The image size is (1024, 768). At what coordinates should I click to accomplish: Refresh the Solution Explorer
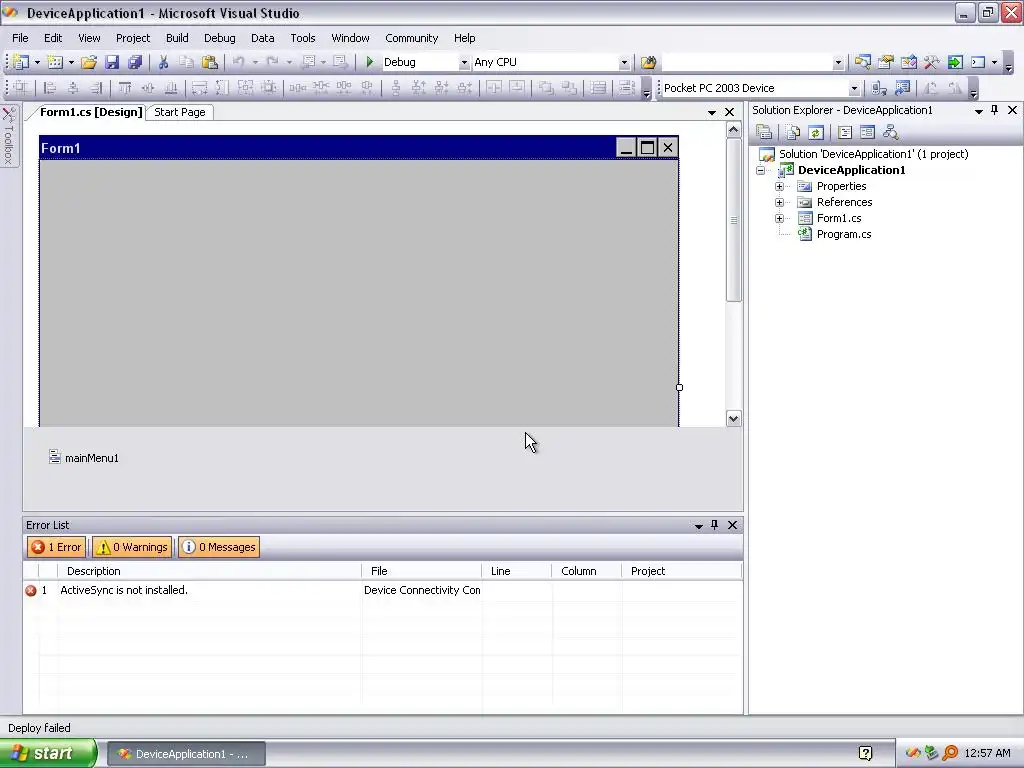tap(816, 133)
